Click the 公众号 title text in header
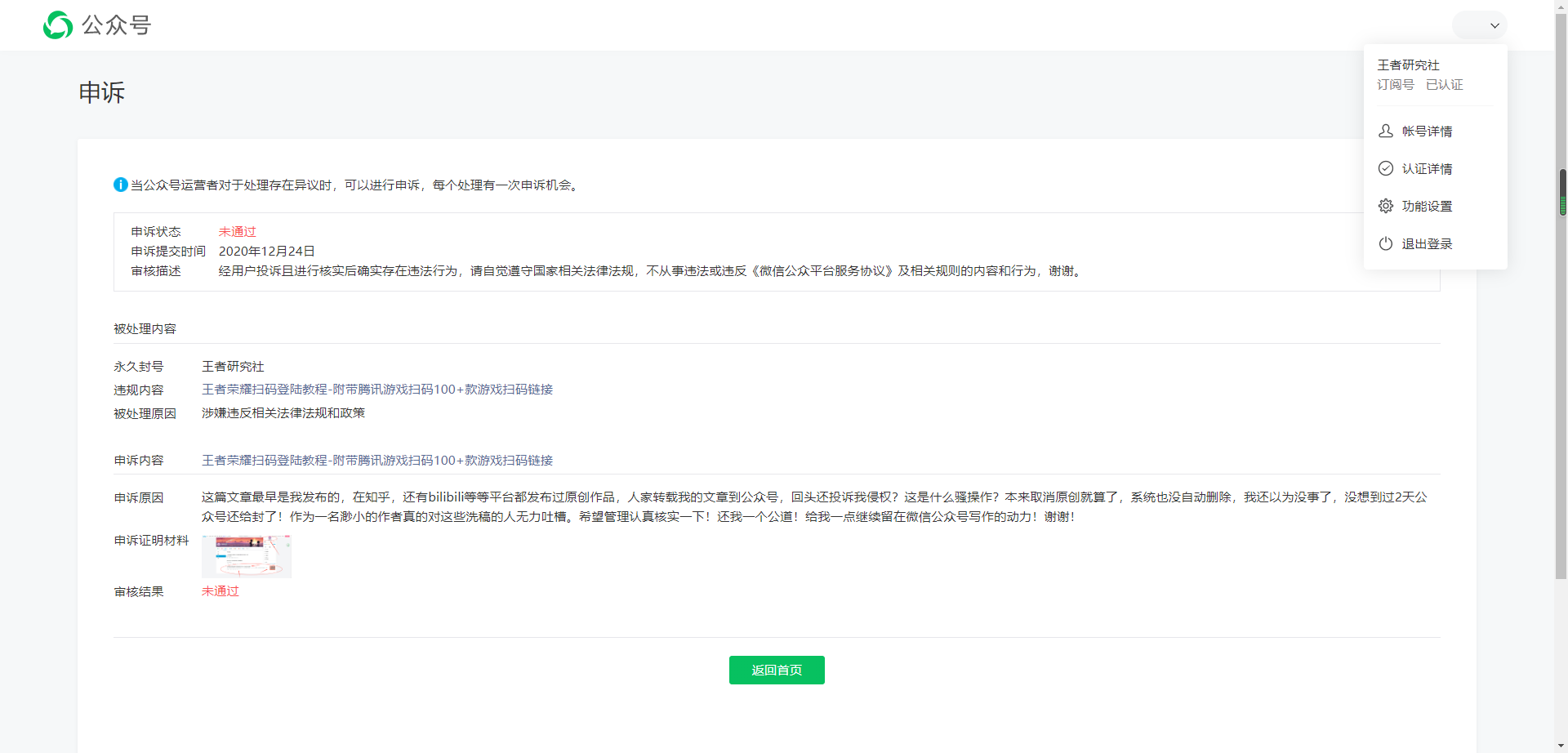The image size is (1568, 753). tap(117, 25)
